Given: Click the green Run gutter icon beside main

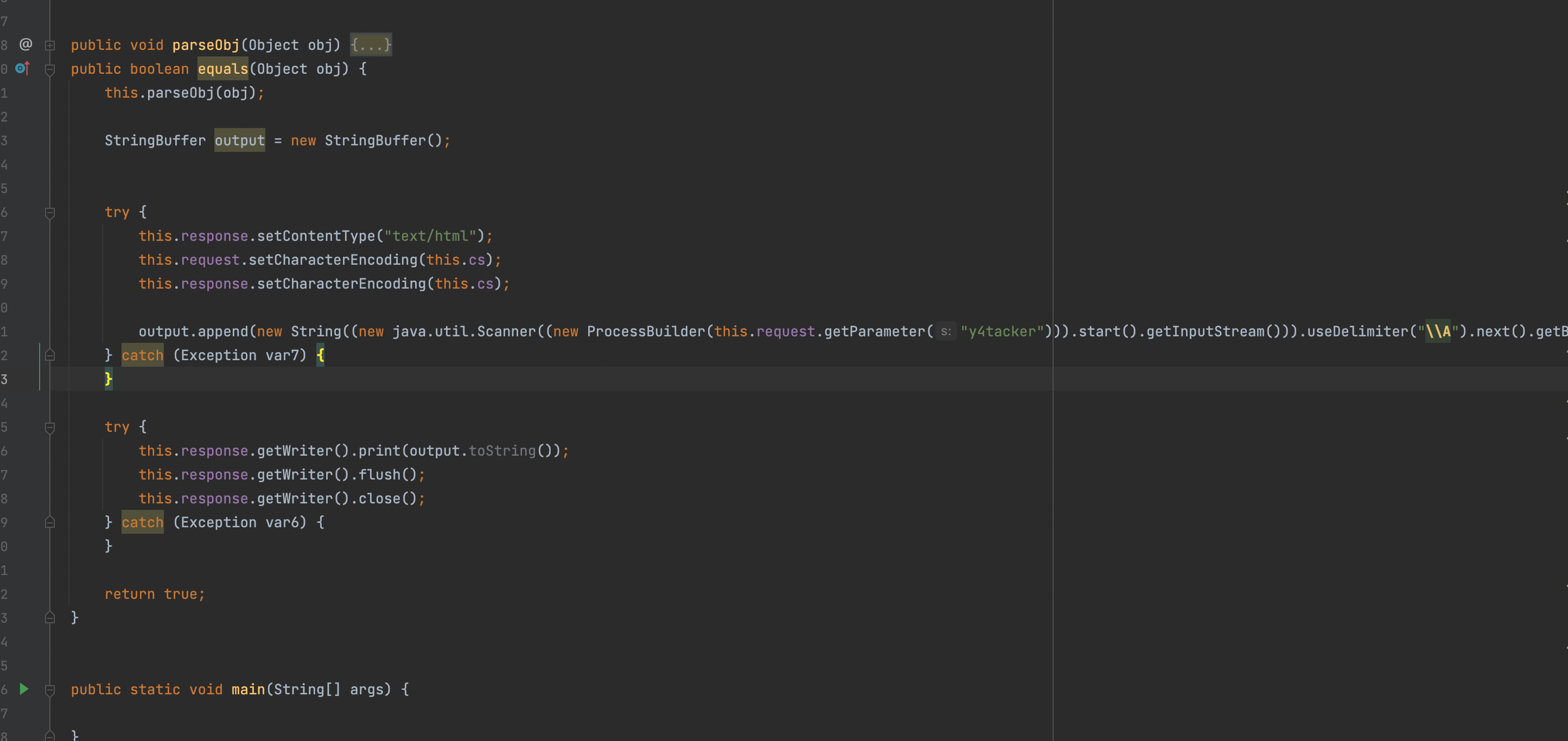Looking at the screenshot, I should pyautogui.click(x=24, y=689).
